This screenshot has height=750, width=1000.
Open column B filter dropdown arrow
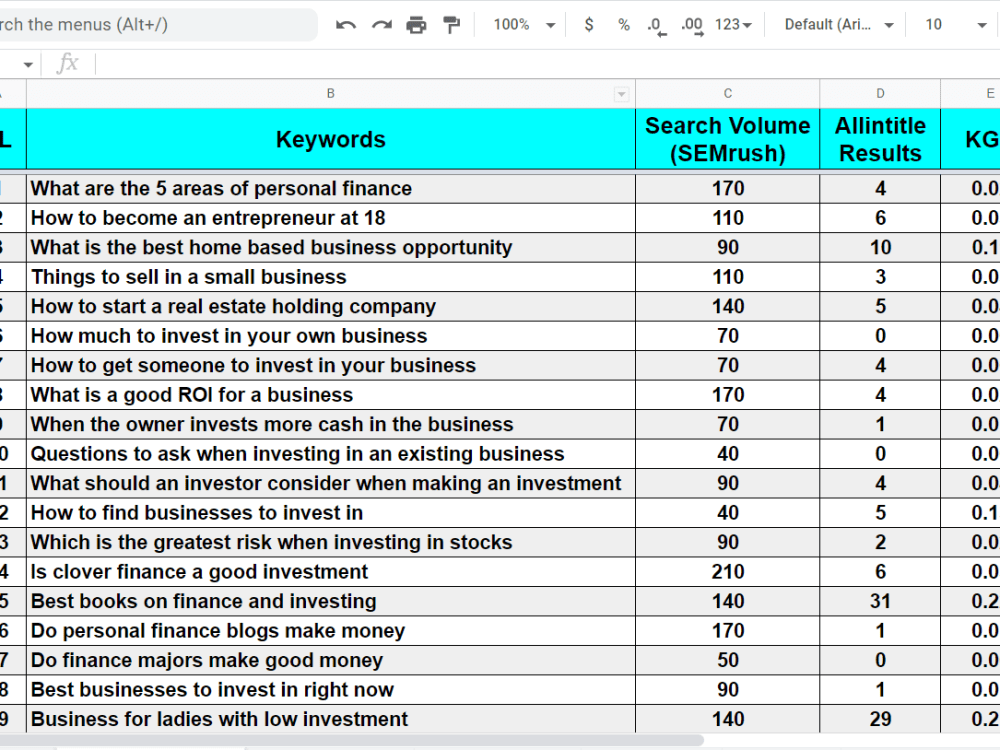click(621, 95)
